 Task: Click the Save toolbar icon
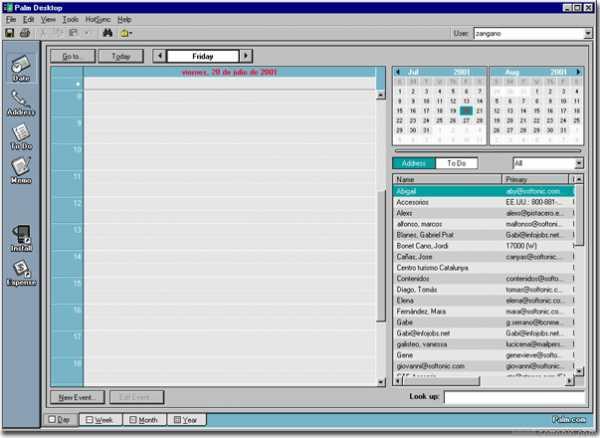coord(10,33)
